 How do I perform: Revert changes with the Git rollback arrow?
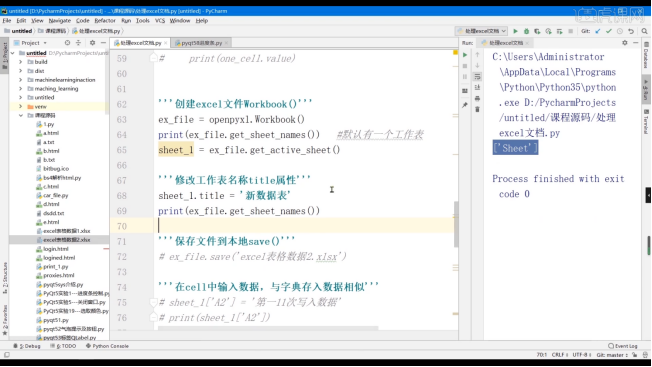click(x=631, y=31)
